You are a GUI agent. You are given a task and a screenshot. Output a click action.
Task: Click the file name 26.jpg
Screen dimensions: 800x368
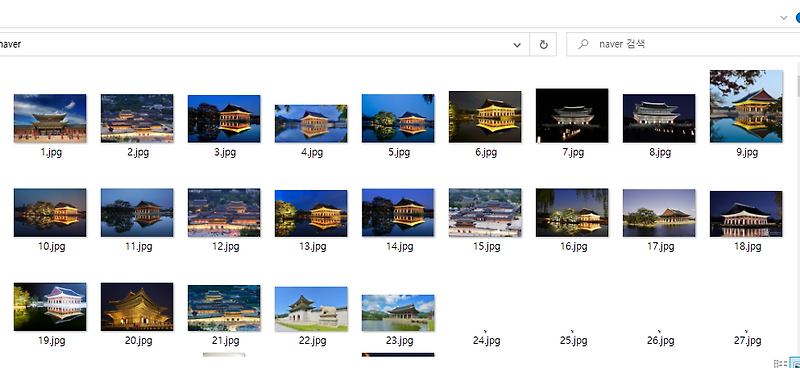tap(660, 340)
